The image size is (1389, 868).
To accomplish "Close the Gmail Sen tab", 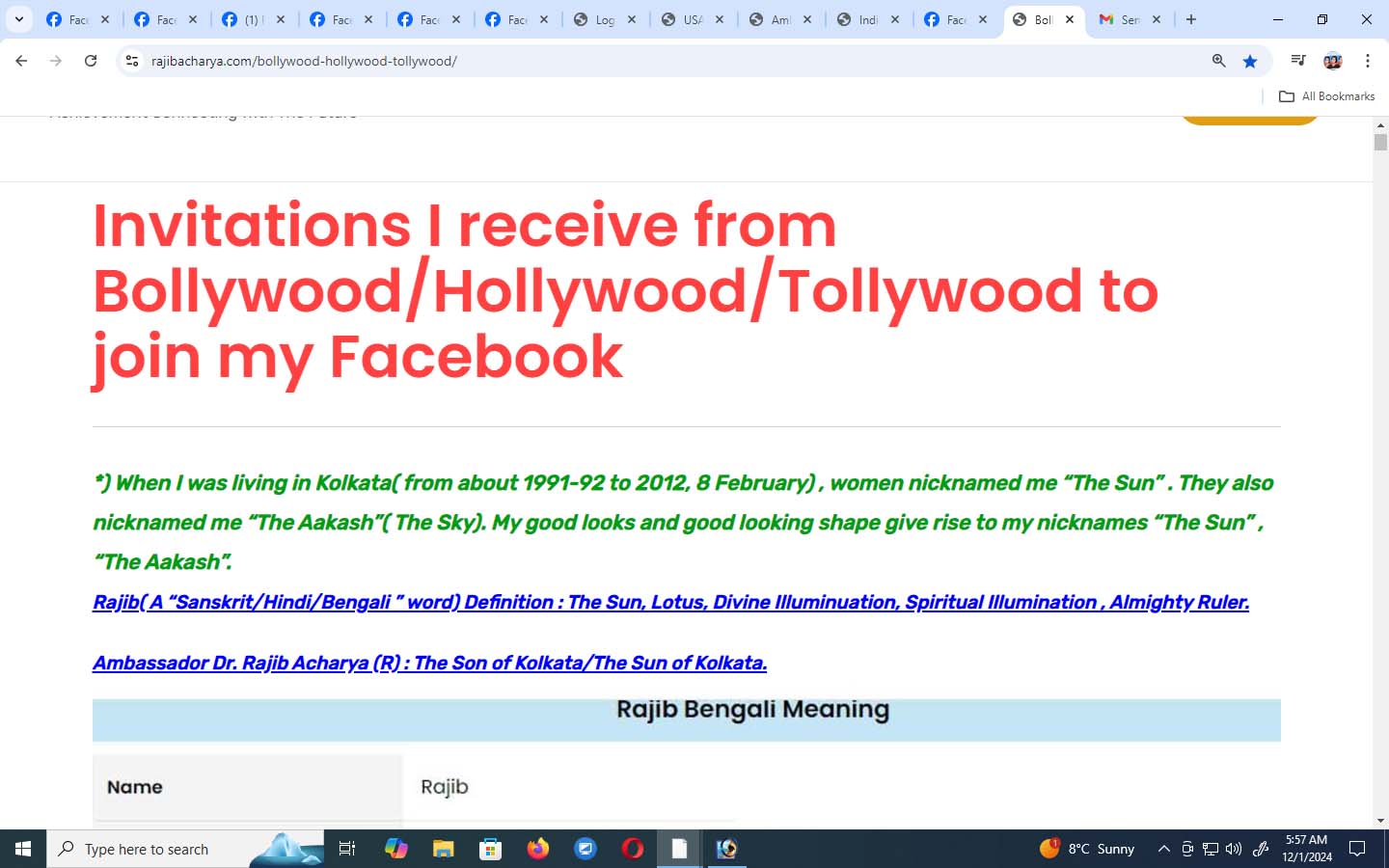I will pyautogui.click(x=1157, y=19).
